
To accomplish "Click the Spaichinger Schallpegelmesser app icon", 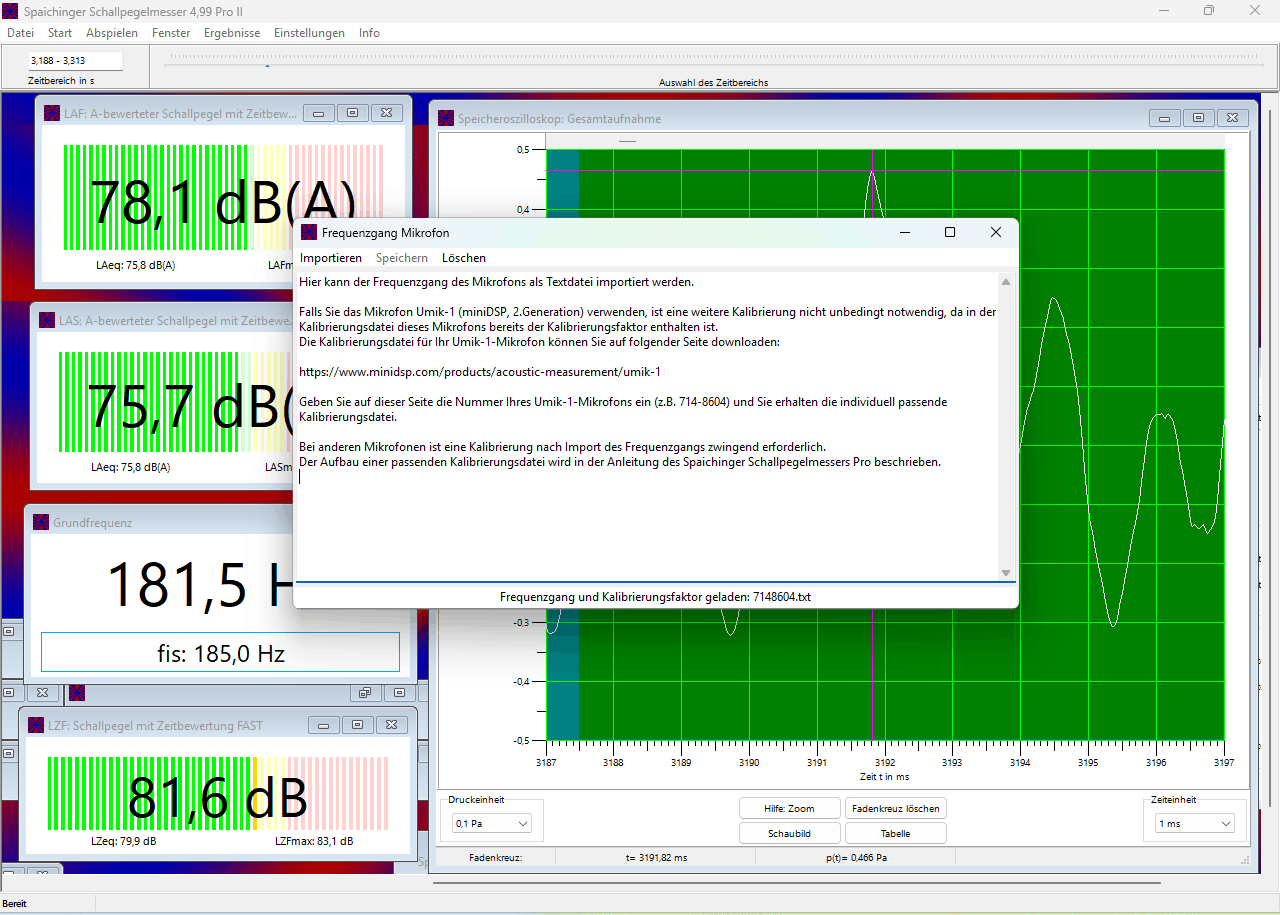I will point(10,10).
